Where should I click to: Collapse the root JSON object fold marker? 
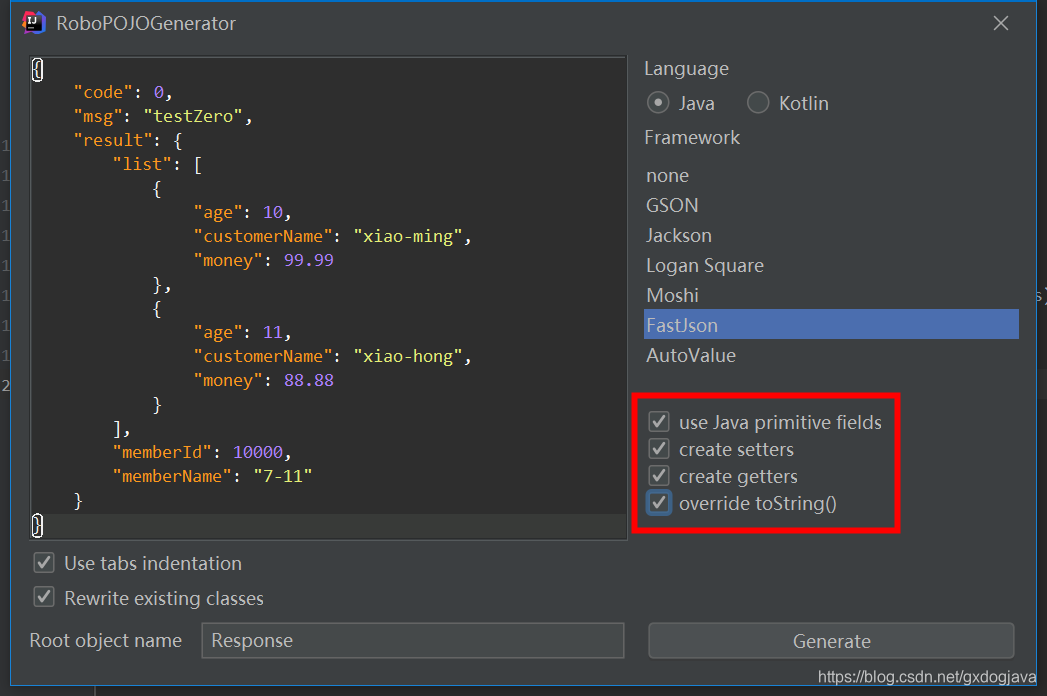coord(36,70)
